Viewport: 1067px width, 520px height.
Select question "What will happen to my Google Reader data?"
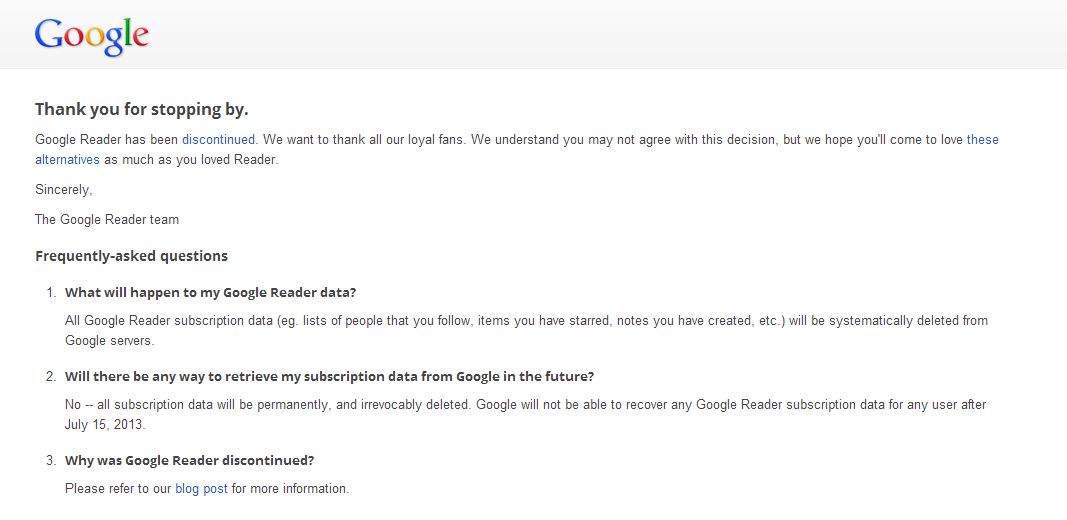click(210, 293)
